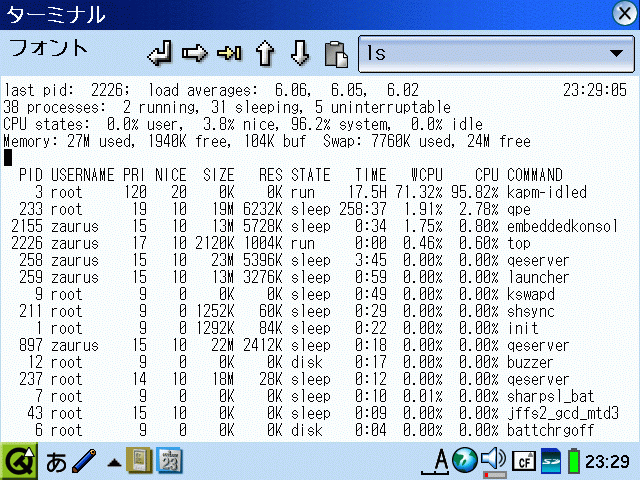
Task: Click the 38 processes summary text
Action: point(54,107)
